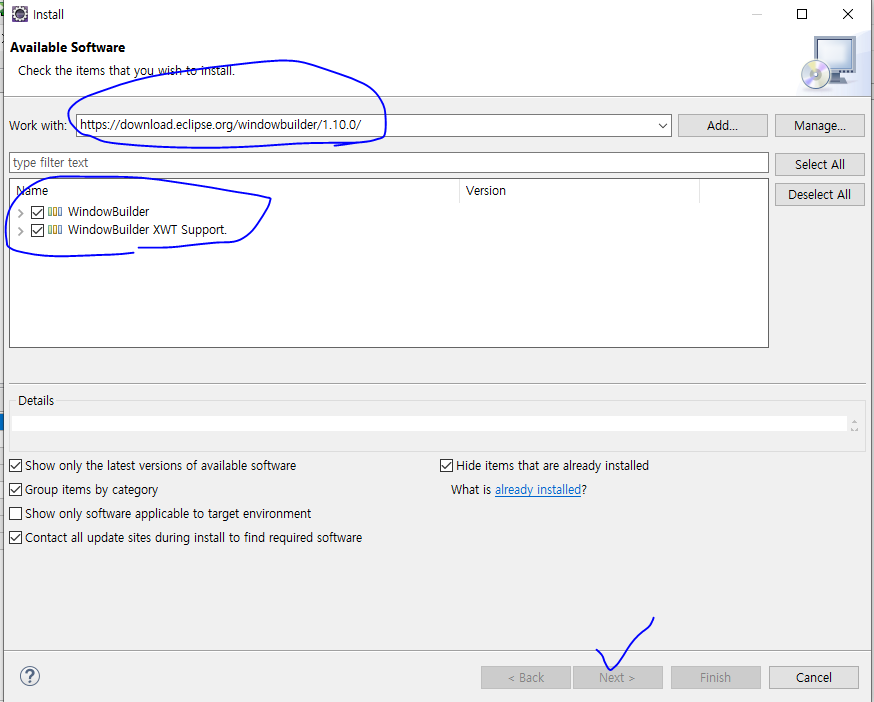Click the WindowBuilder XWT Support category icon

click(55, 230)
